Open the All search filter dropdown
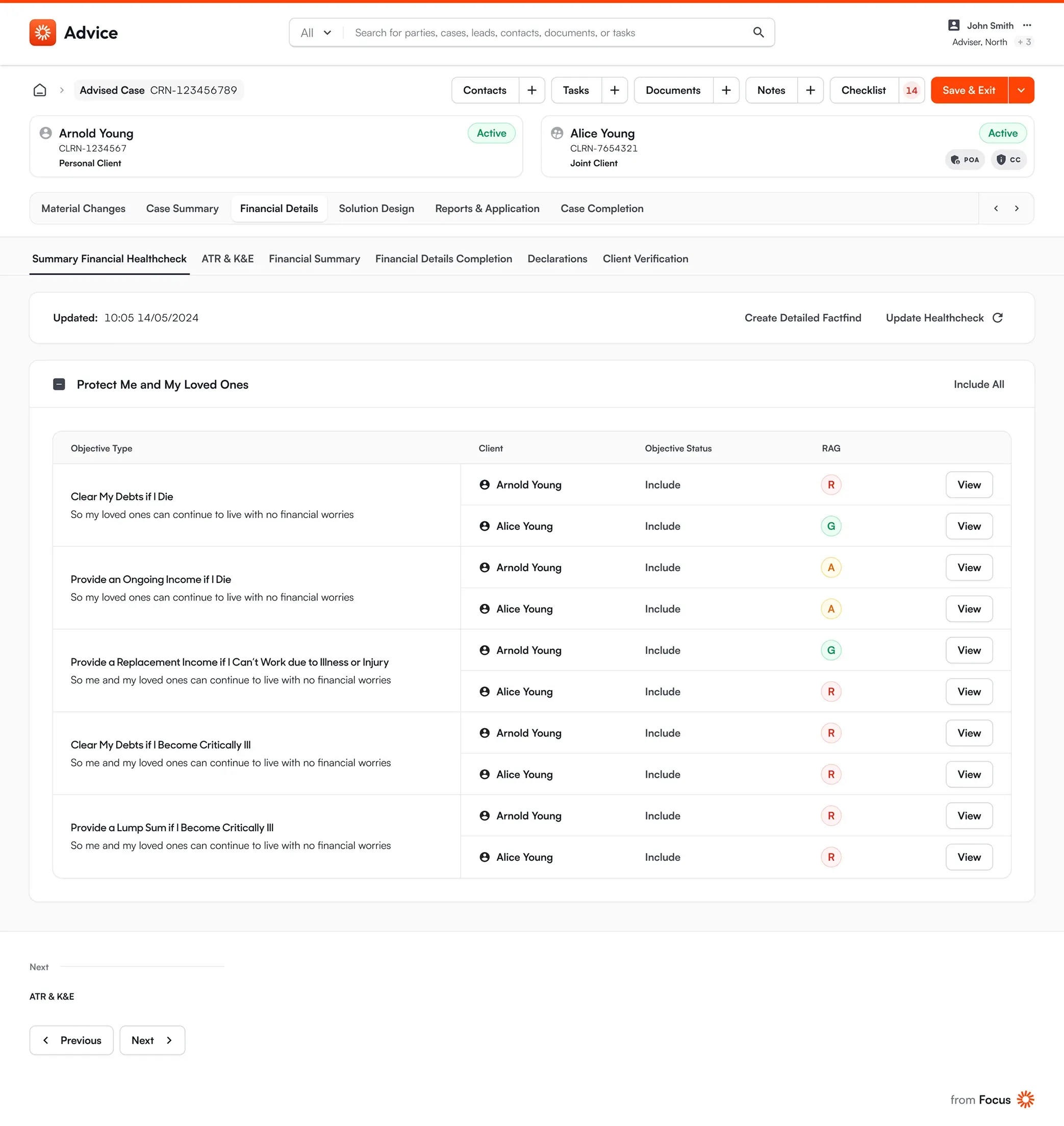The height and width of the screenshot is (1126, 1064). tap(316, 32)
